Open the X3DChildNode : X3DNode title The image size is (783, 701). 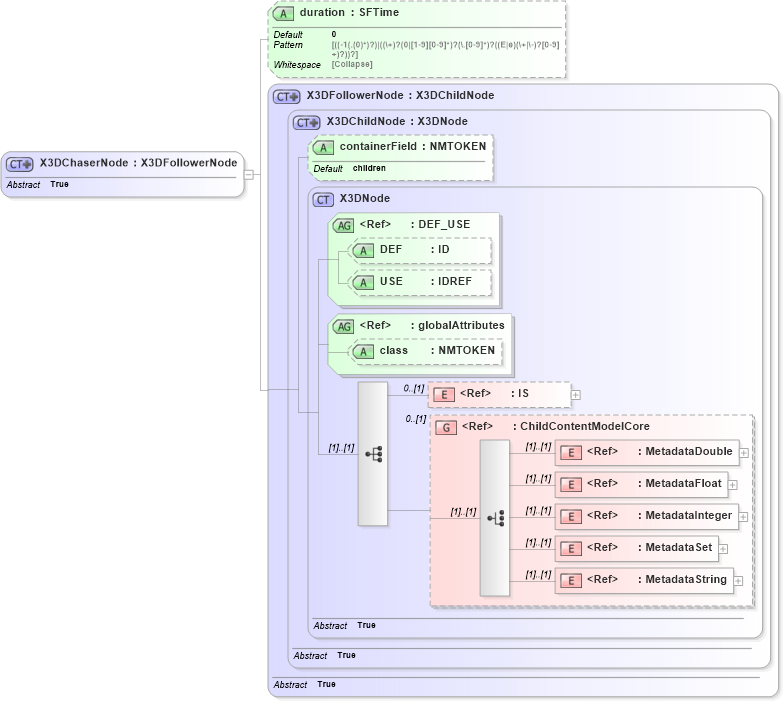[x=397, y=121]
